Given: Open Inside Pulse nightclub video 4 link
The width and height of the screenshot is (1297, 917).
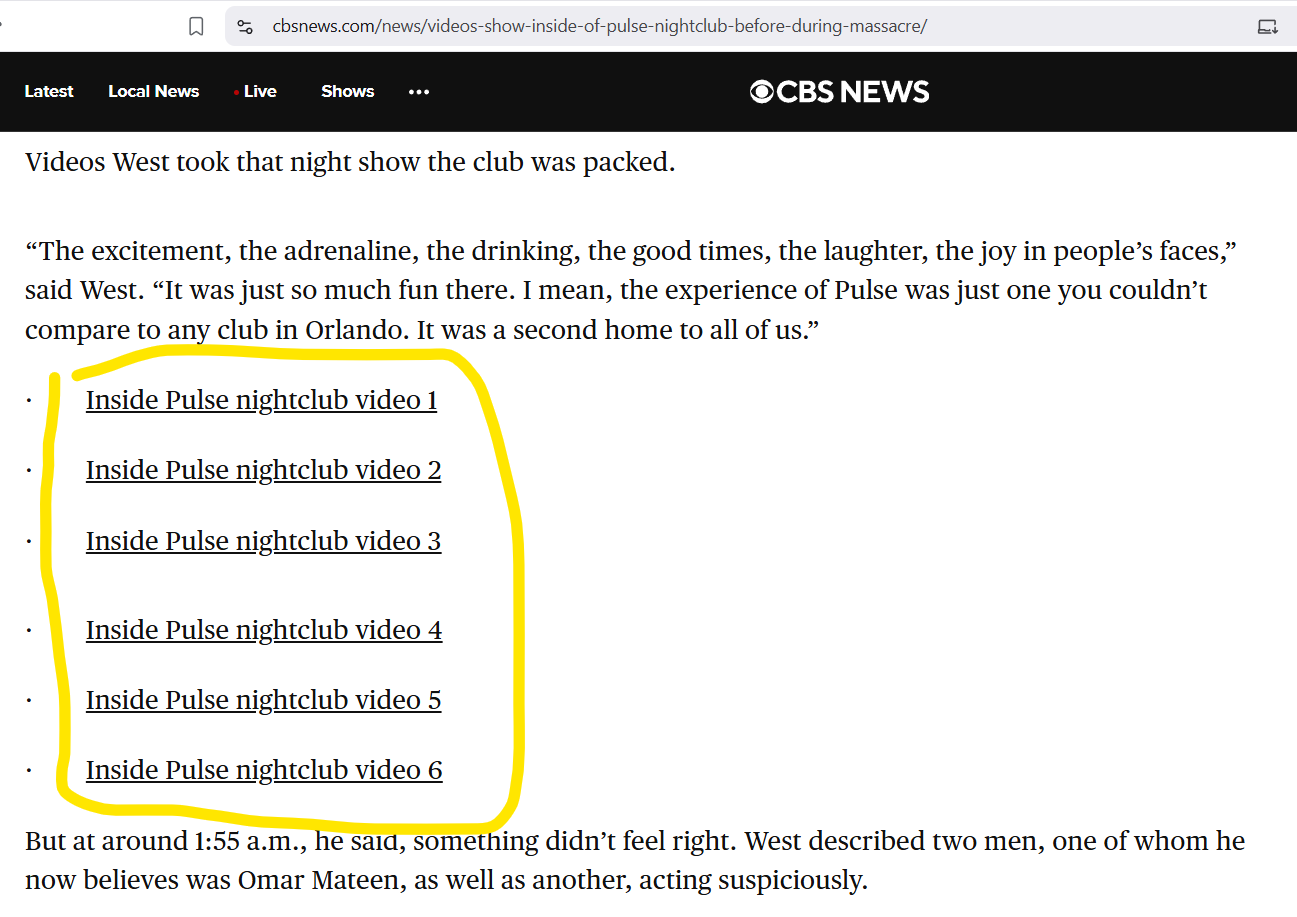Looking at the screenshot, I should tap(264, 630).
